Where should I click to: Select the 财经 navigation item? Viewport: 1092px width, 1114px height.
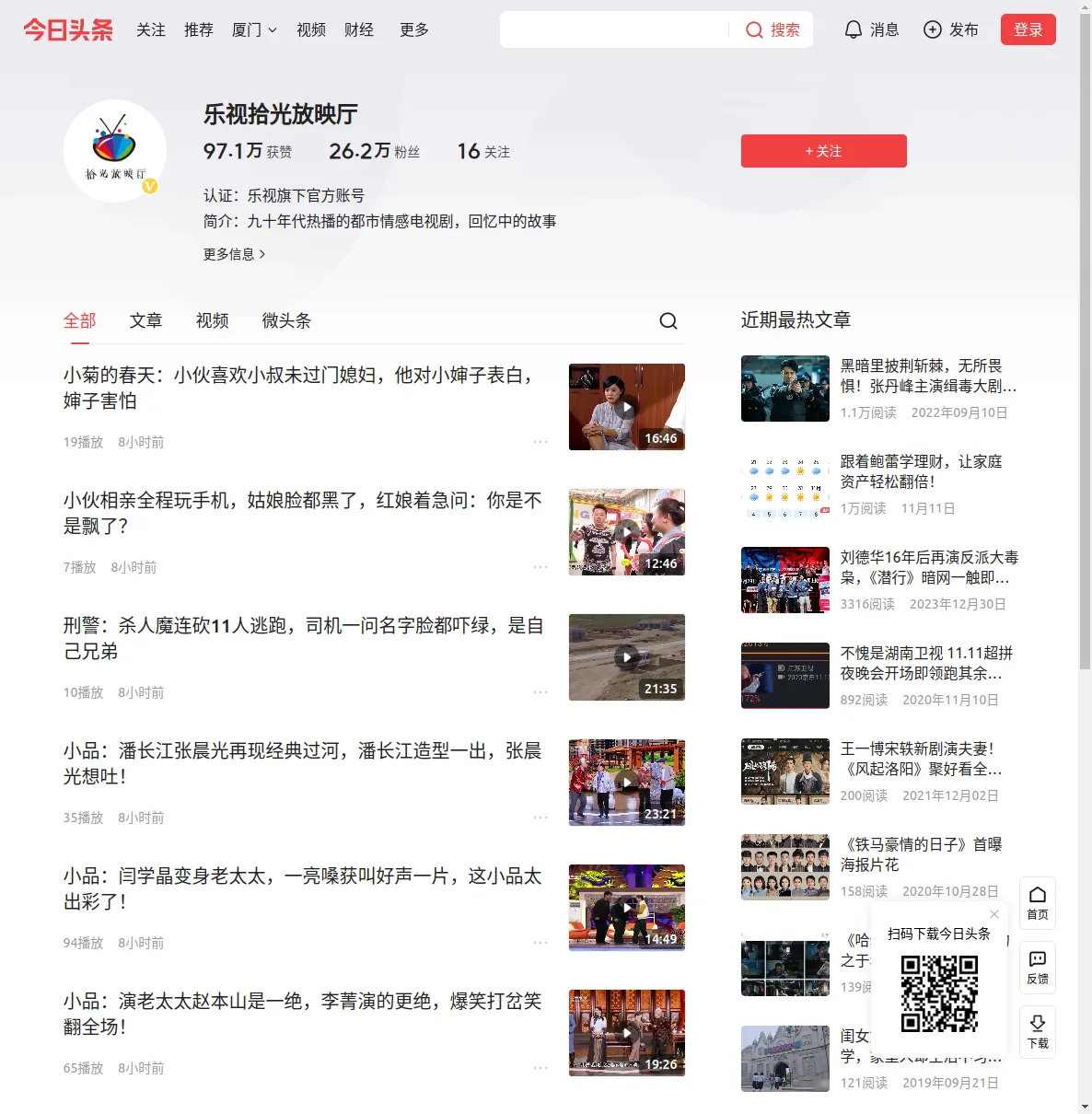pyautogui.click(x=359, y=29)
